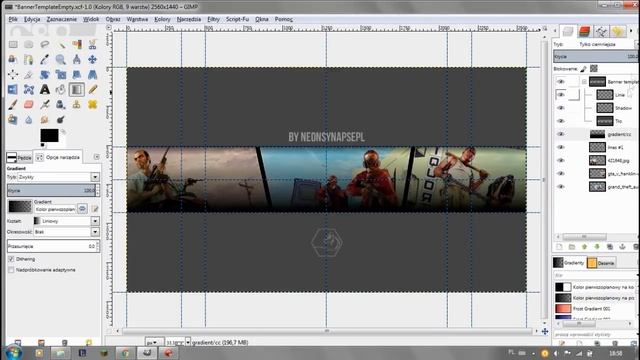Select the Heal tool
Screen dimensions: 640x360
pyautogui.click(x=93, y=104)
